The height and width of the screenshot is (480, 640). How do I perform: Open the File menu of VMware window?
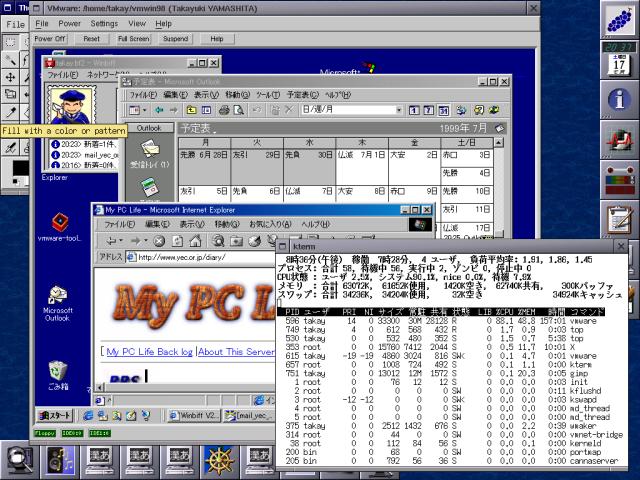(x=42, y=24)
